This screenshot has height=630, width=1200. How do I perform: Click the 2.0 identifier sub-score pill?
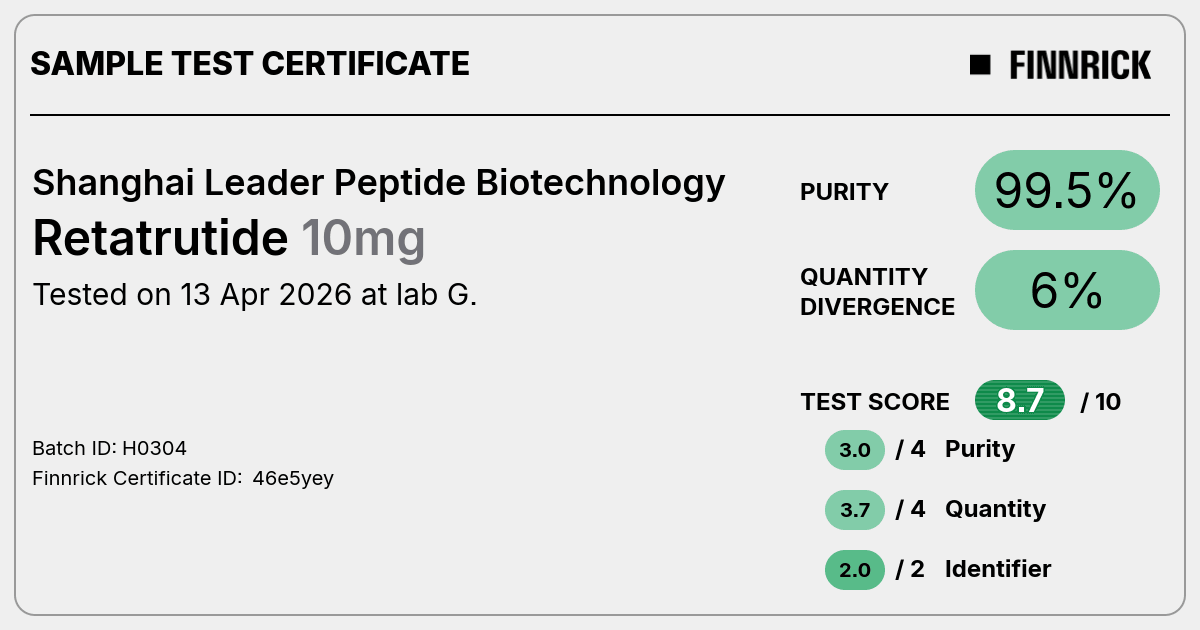tap(855, 570)
